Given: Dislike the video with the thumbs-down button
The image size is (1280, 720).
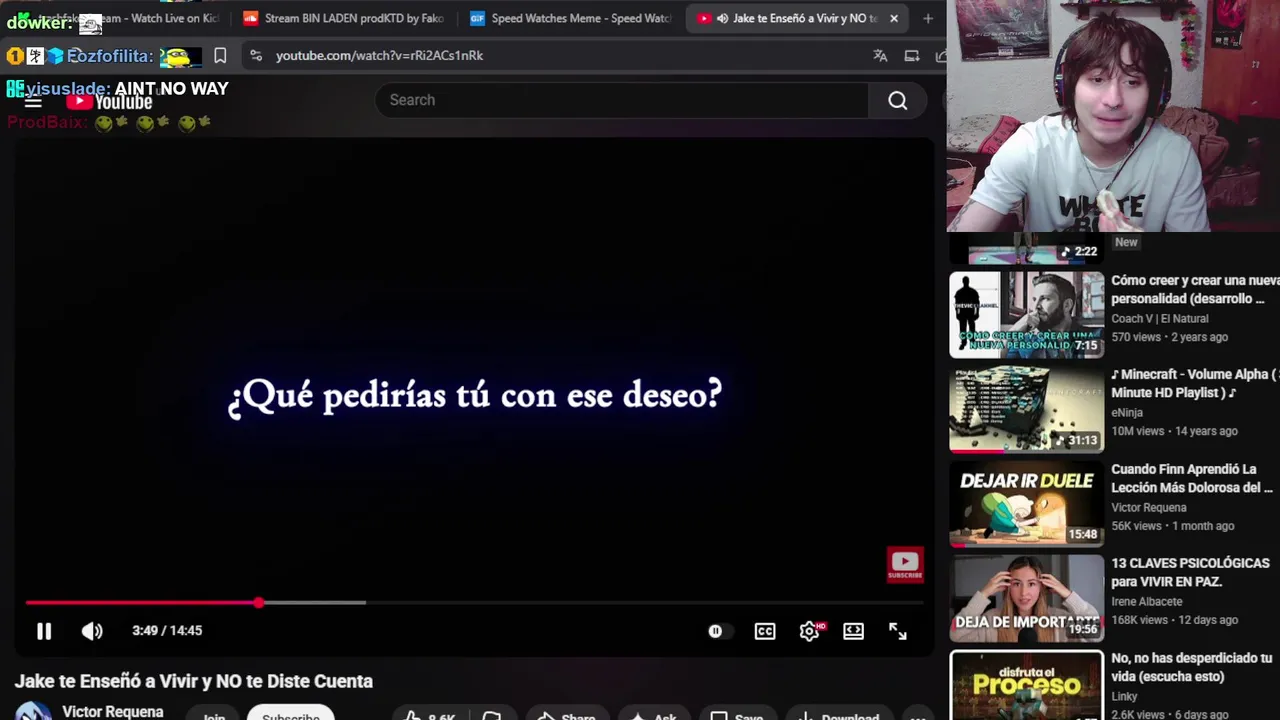Looking at the screenshot, I should (492, 714).
